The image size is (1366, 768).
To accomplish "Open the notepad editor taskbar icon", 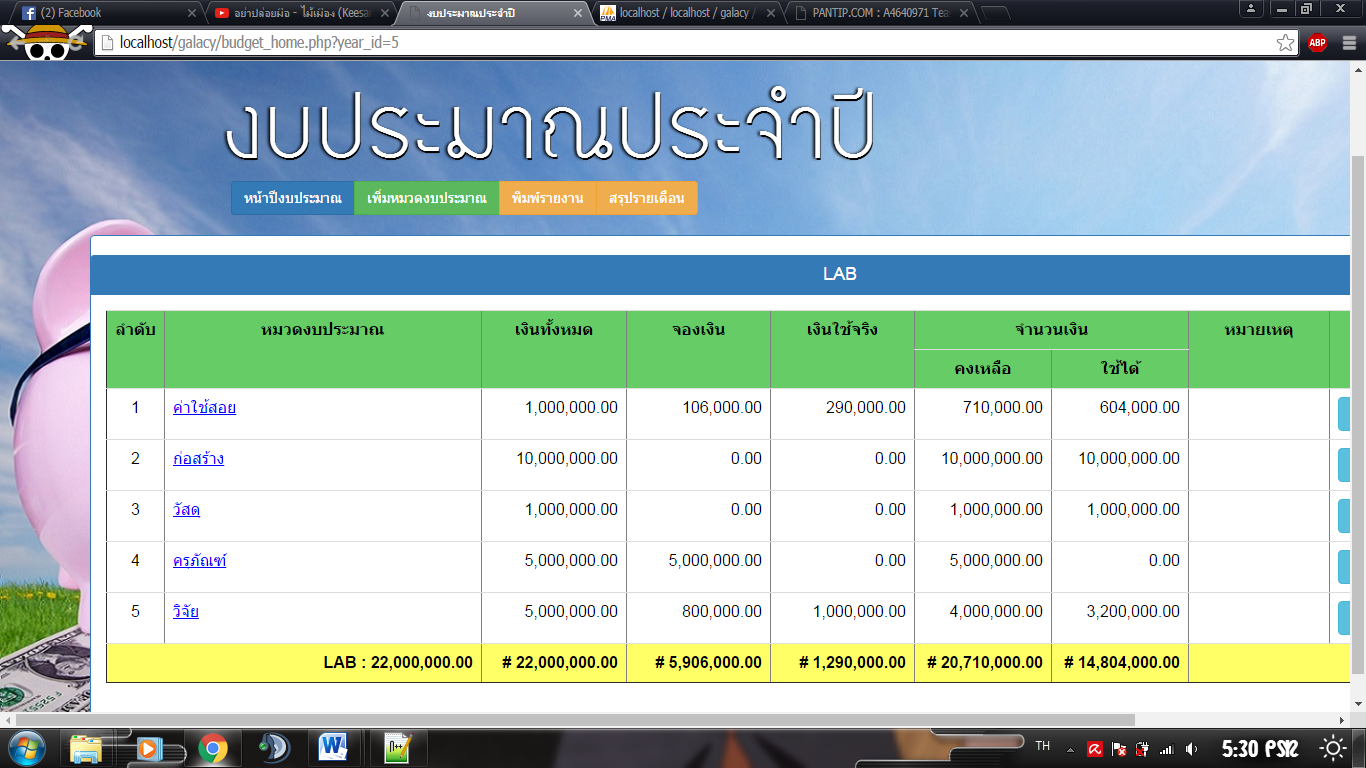I will click(398, 748).
